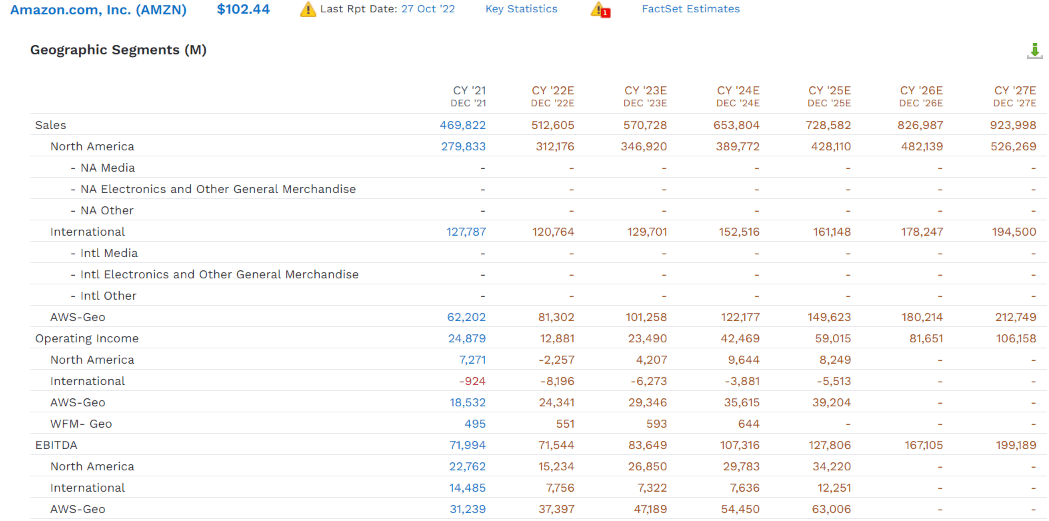Click the red-badged alert icon before FactSet Estimates
The width and height of the screenshot is (1049, 521).
pyautogui.click(x=599, y=9)
